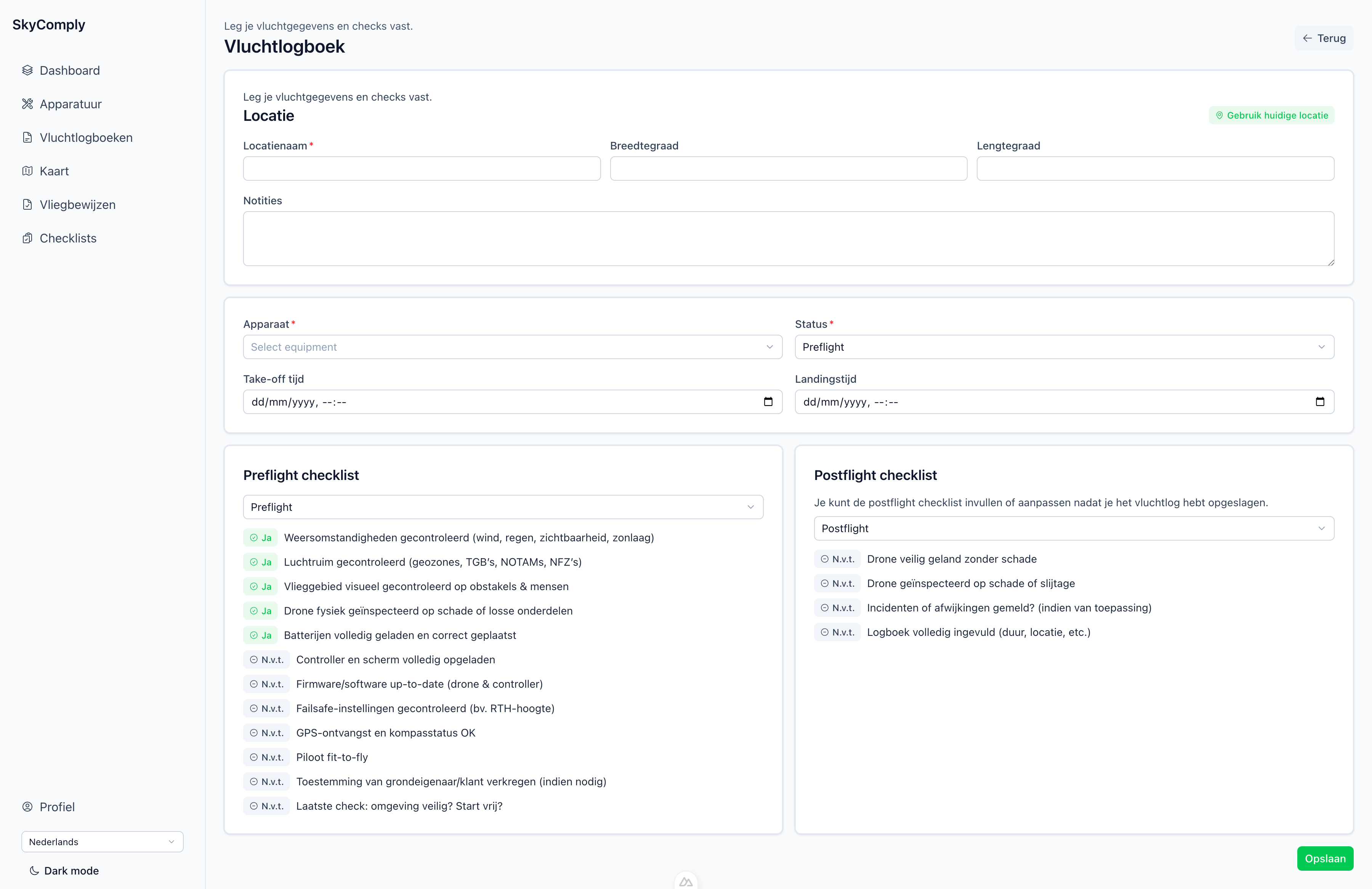The height and width of the screenshot is (889, 1372).
Task: Switch to Dark mode
Action: coord(64,871)
